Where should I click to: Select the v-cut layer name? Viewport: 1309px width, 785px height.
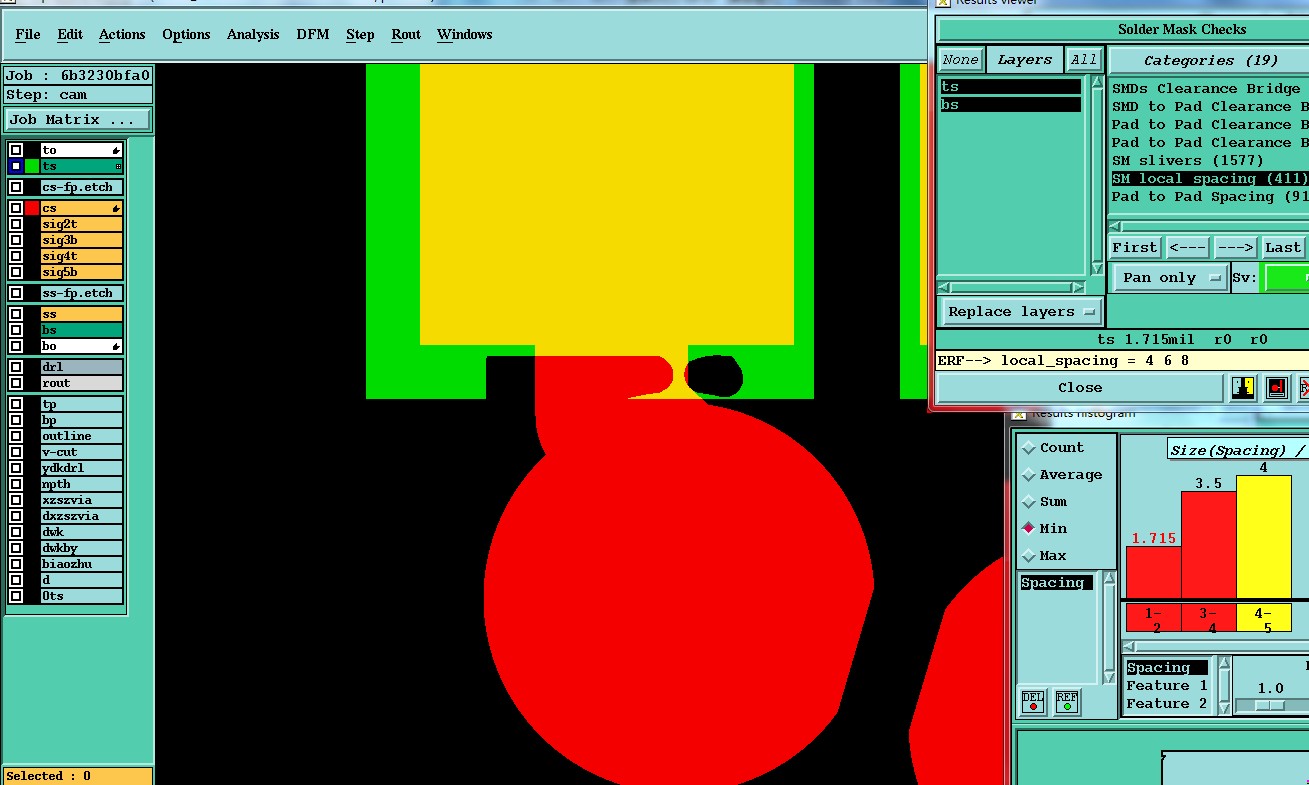coord(82,452)
